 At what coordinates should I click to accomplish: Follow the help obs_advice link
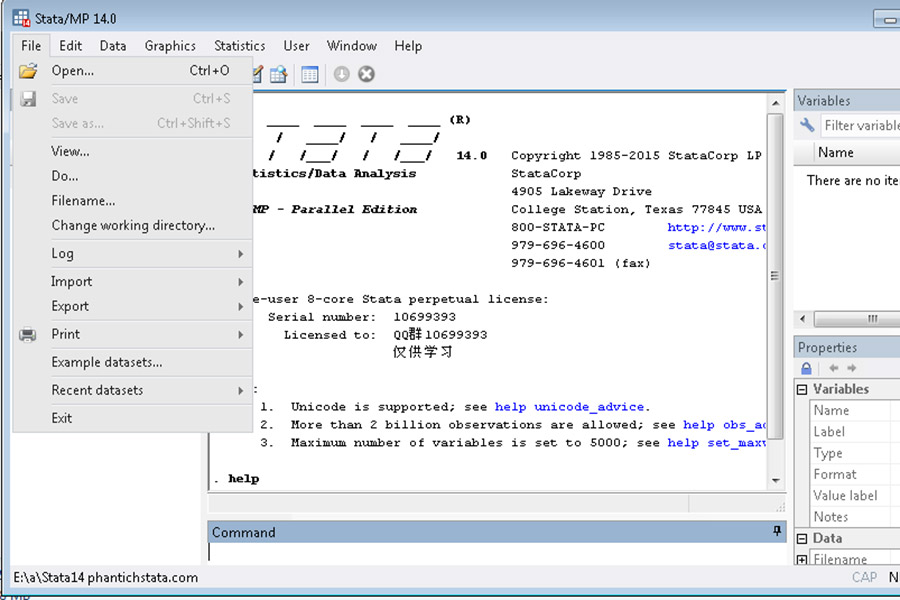pos(724,425)
